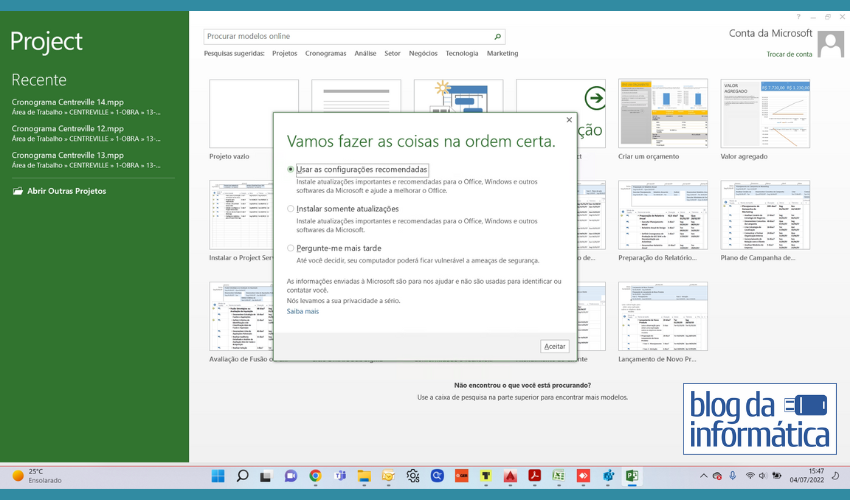850x500 pixels.
Task: Click suggested search Negócios
Action: point(423,53)
